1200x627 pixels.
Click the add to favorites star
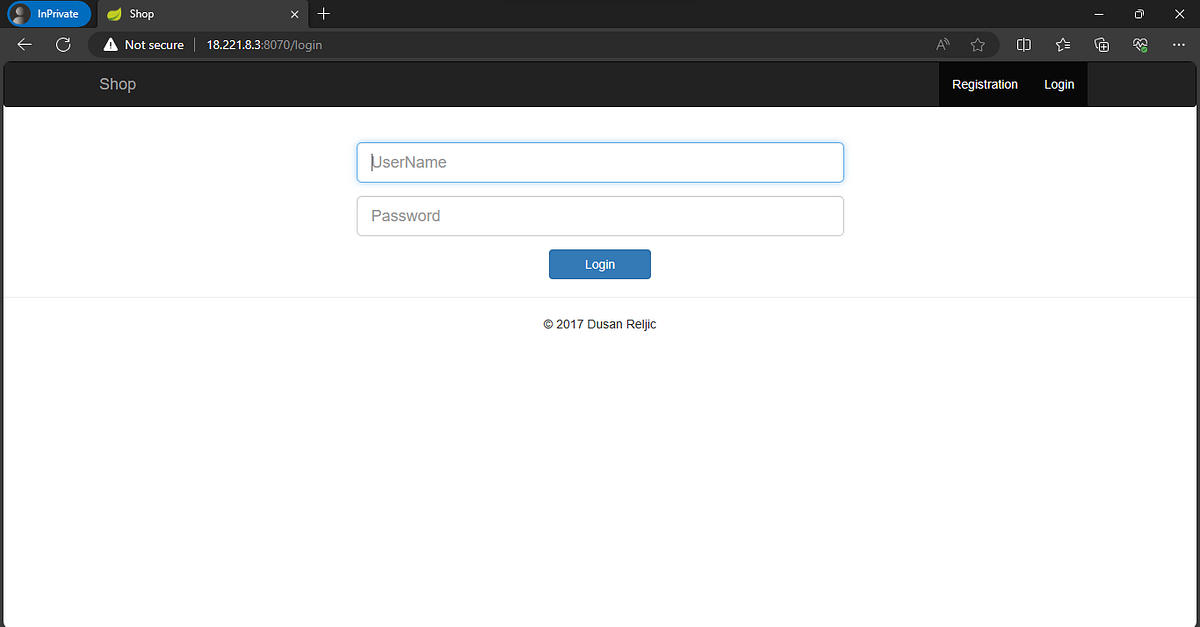(978, 44)
